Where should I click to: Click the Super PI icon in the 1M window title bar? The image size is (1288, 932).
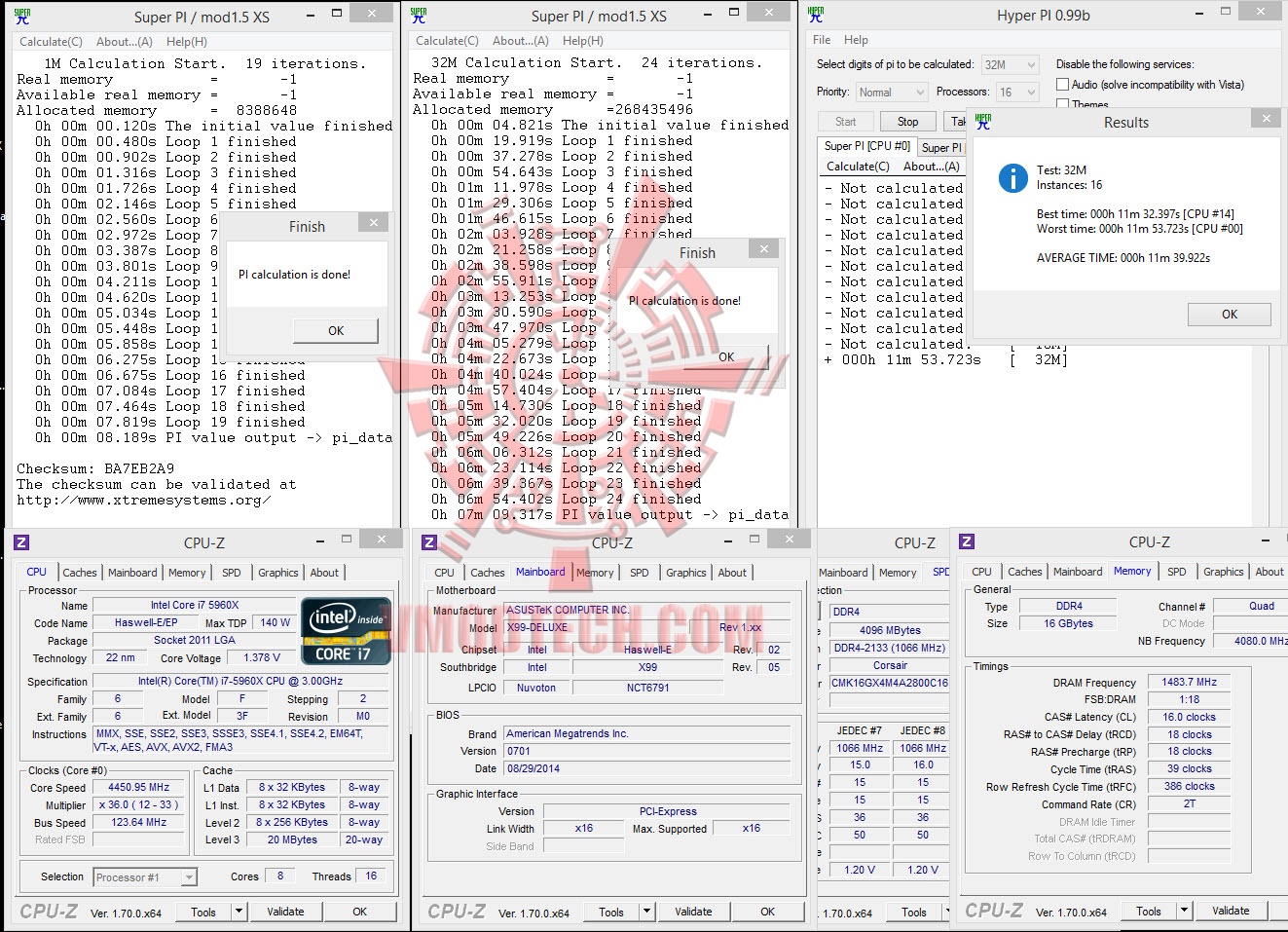click(21, 16)
